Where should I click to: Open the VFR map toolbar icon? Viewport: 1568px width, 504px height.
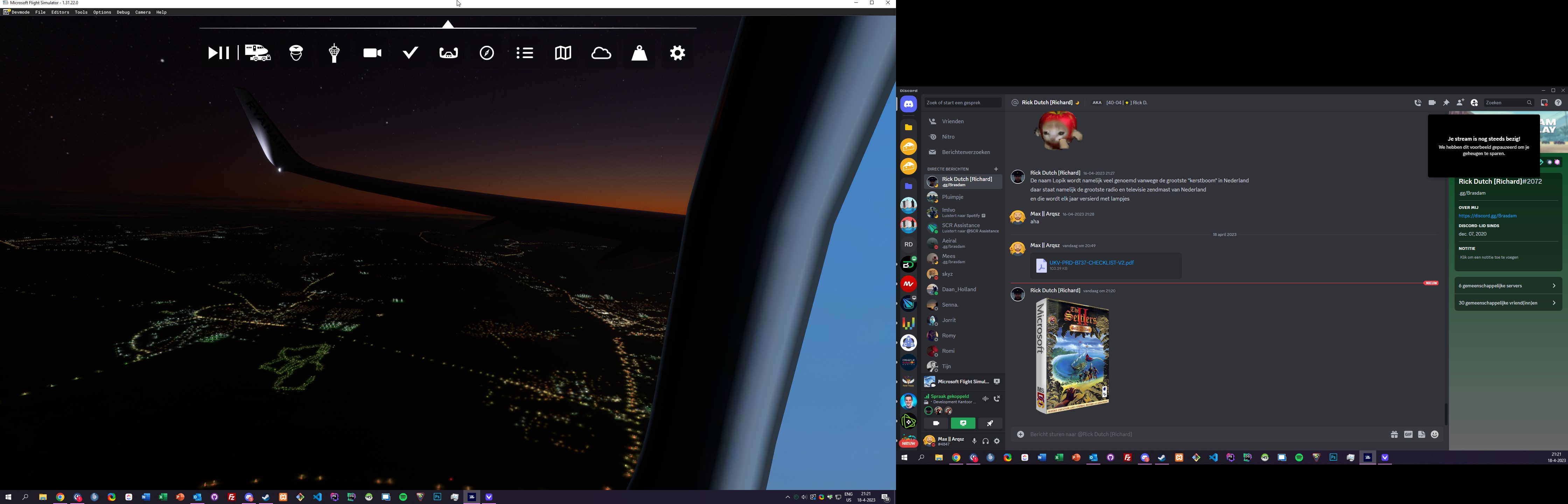563,53
